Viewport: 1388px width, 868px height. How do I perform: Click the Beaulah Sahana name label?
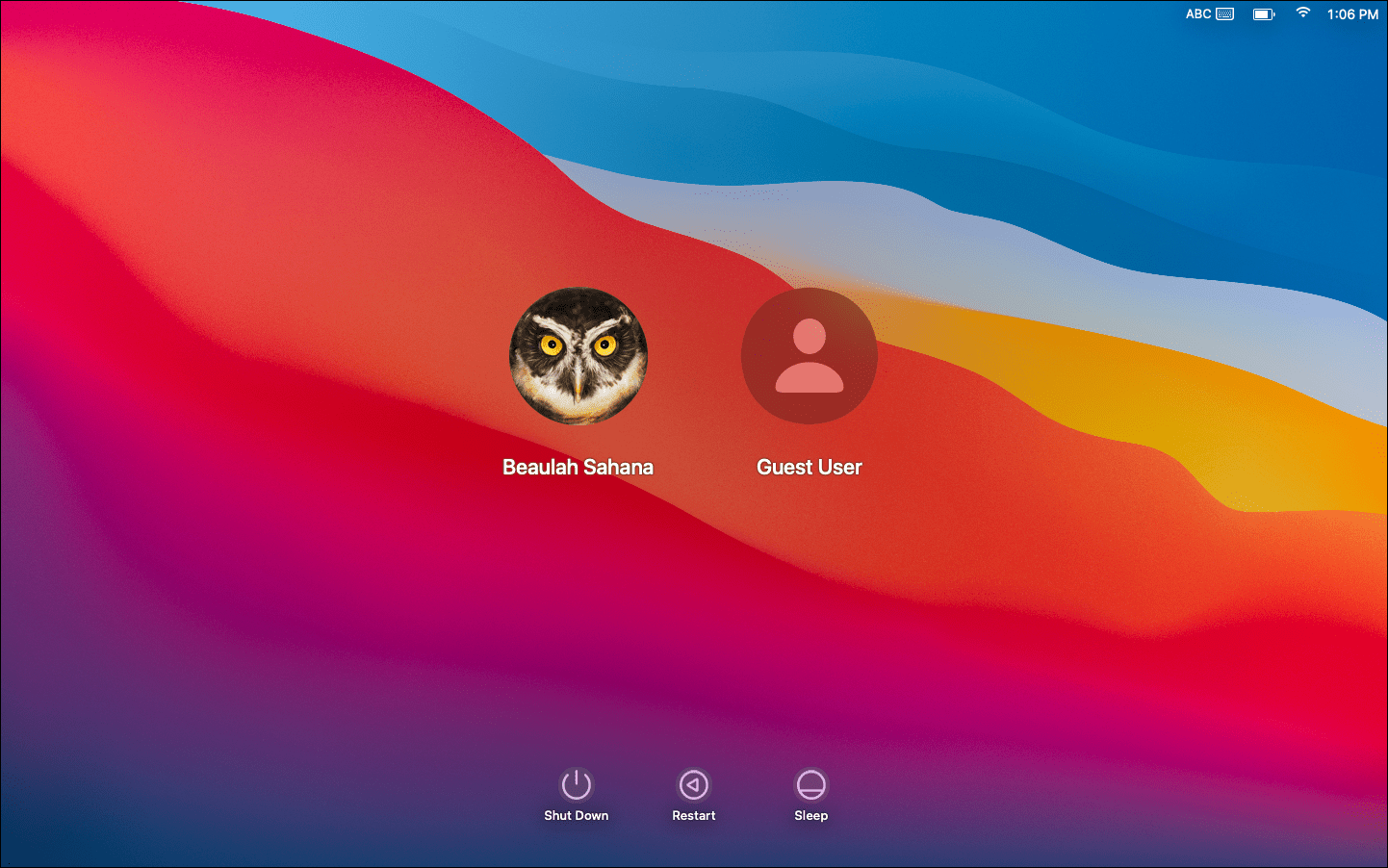point(578,467)
